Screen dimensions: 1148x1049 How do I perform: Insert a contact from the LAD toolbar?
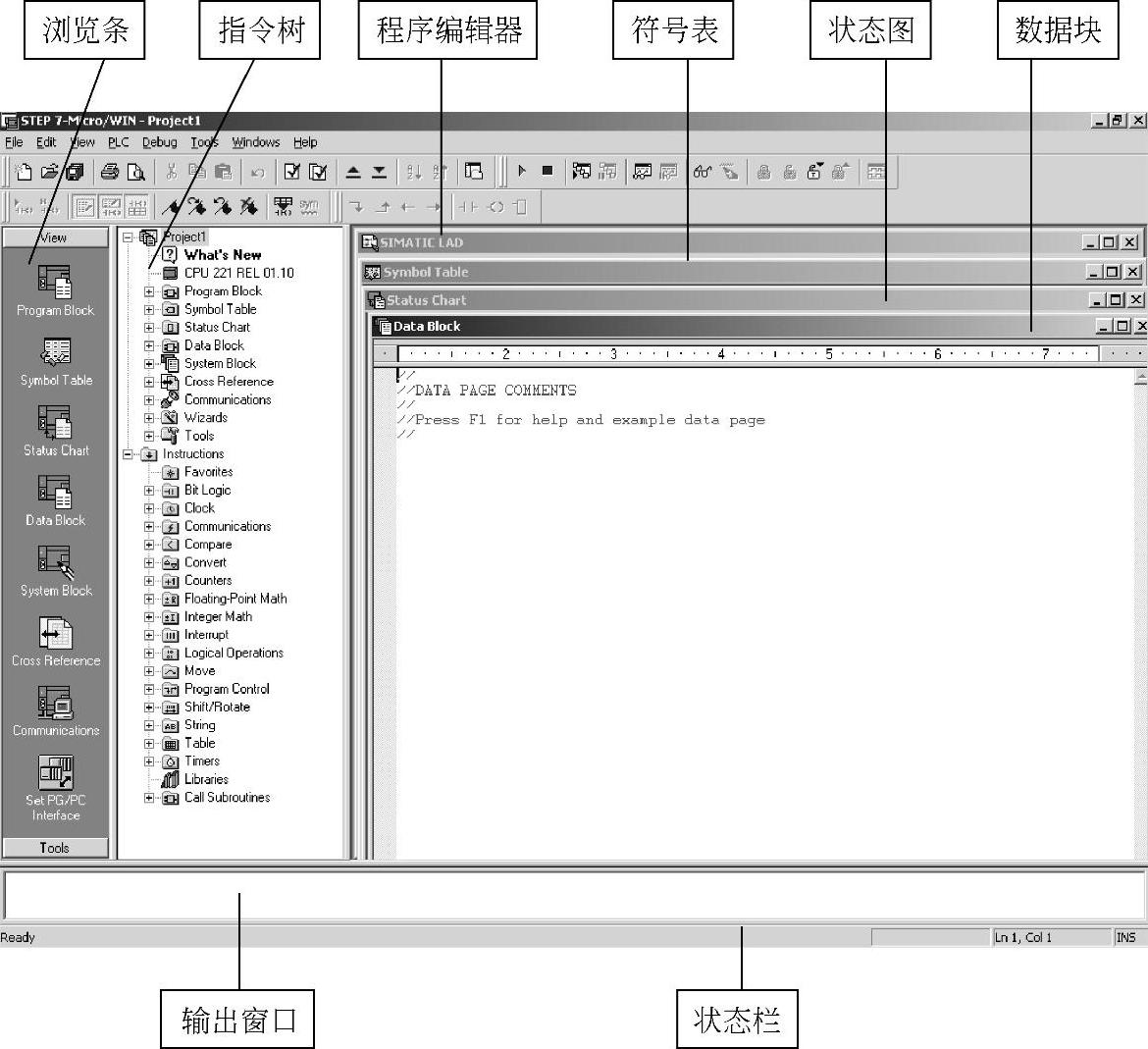[x=468, y=207]
